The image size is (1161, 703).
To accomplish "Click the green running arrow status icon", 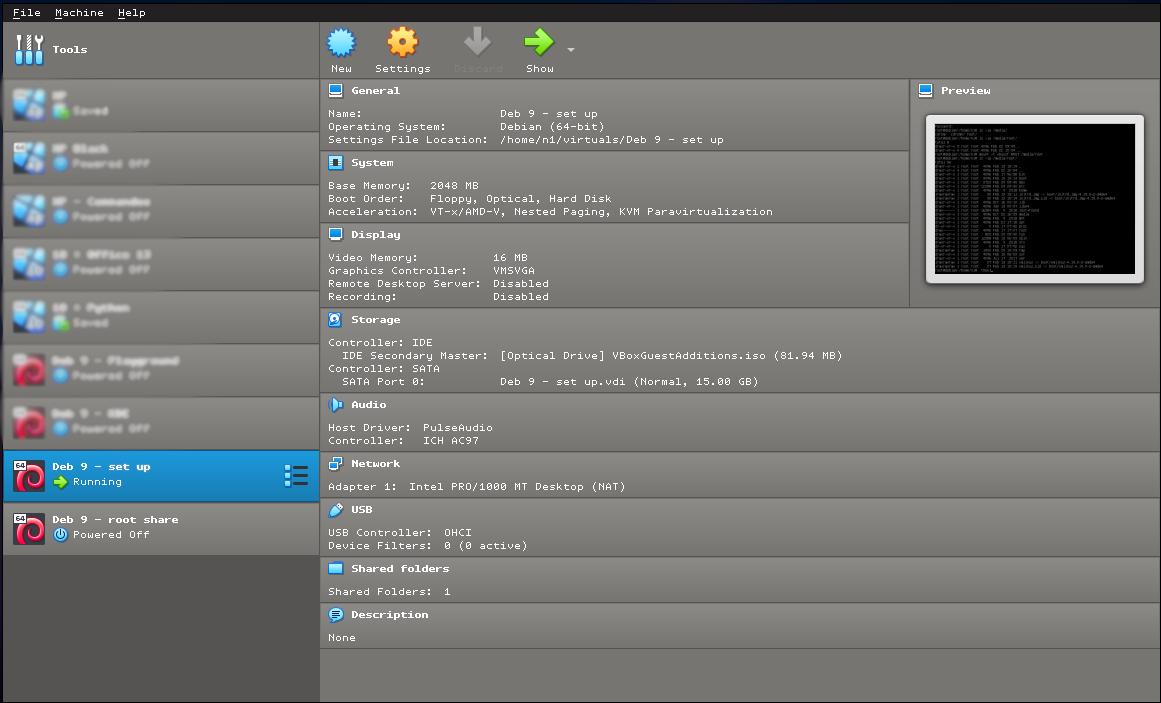I will coord(61,482).
